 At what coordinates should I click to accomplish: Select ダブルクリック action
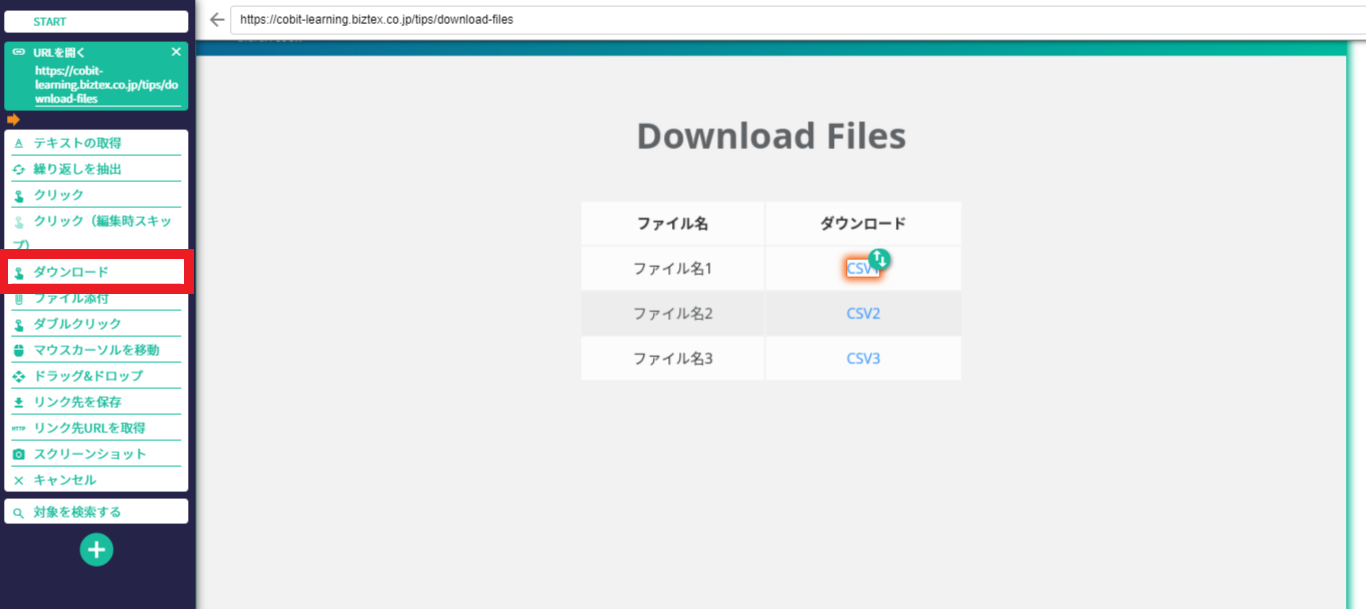click(96, 324)
